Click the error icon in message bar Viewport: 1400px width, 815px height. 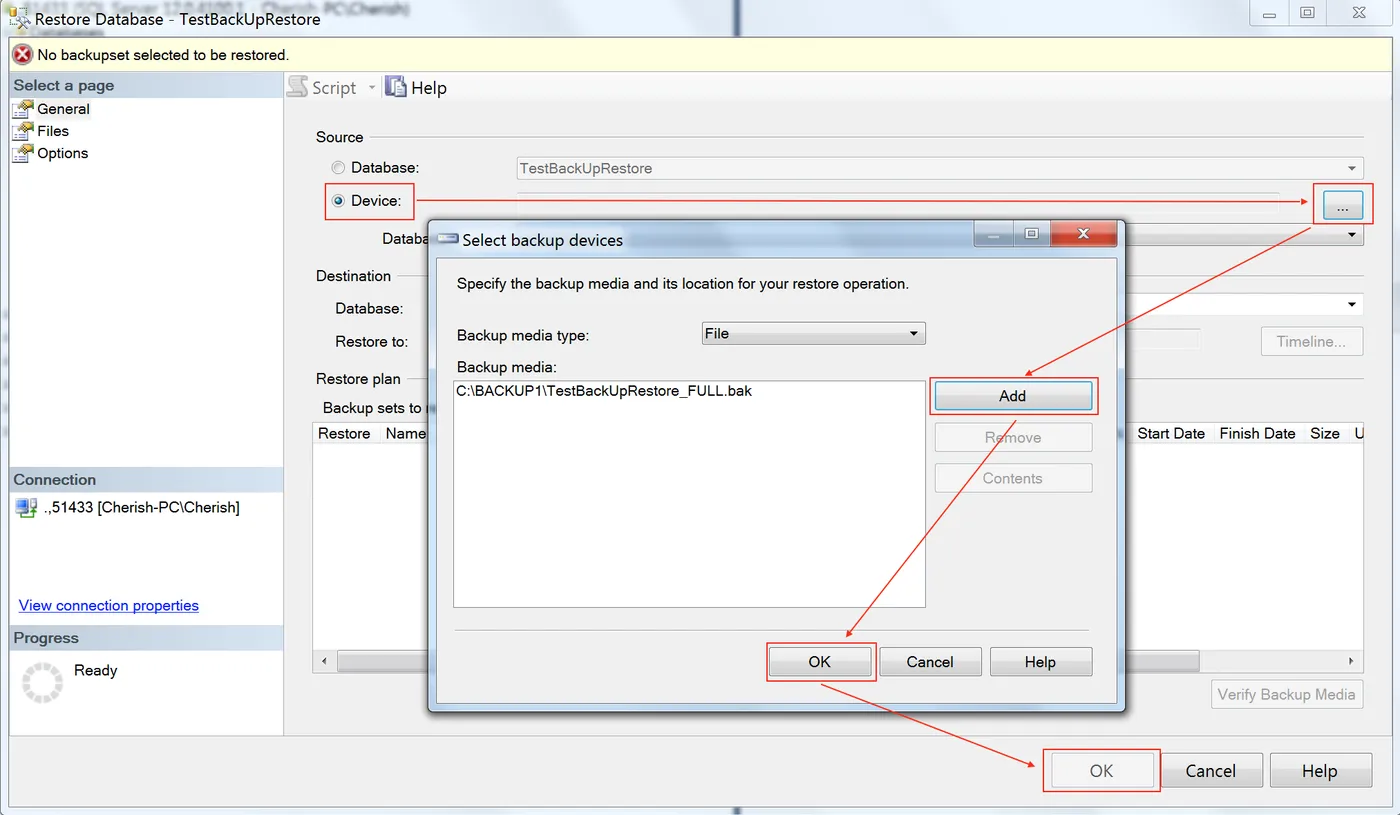click(x=22, y=55)
